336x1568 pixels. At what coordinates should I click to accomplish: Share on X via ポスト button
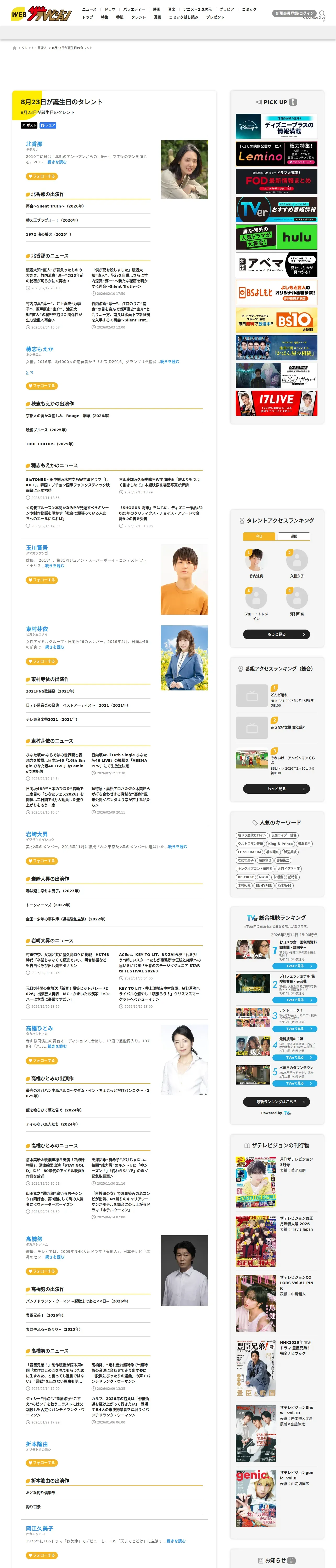point(29,125)
